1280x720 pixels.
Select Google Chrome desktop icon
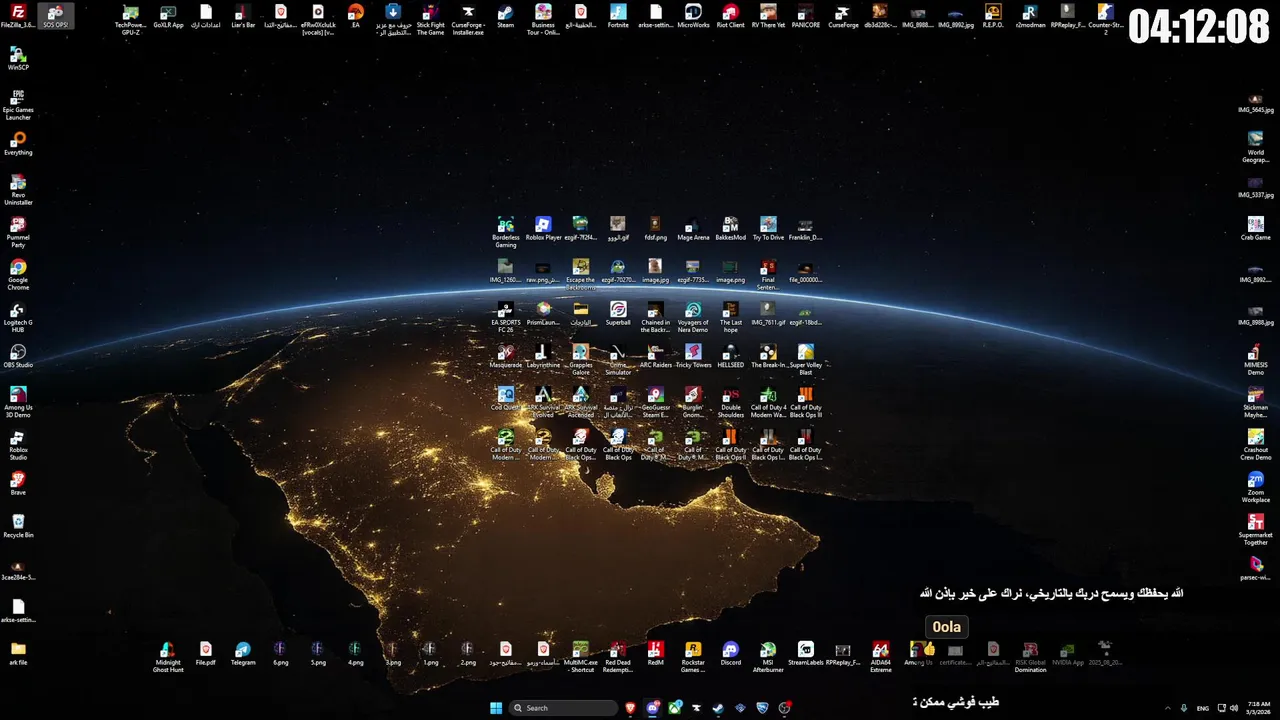coord(18,275)
